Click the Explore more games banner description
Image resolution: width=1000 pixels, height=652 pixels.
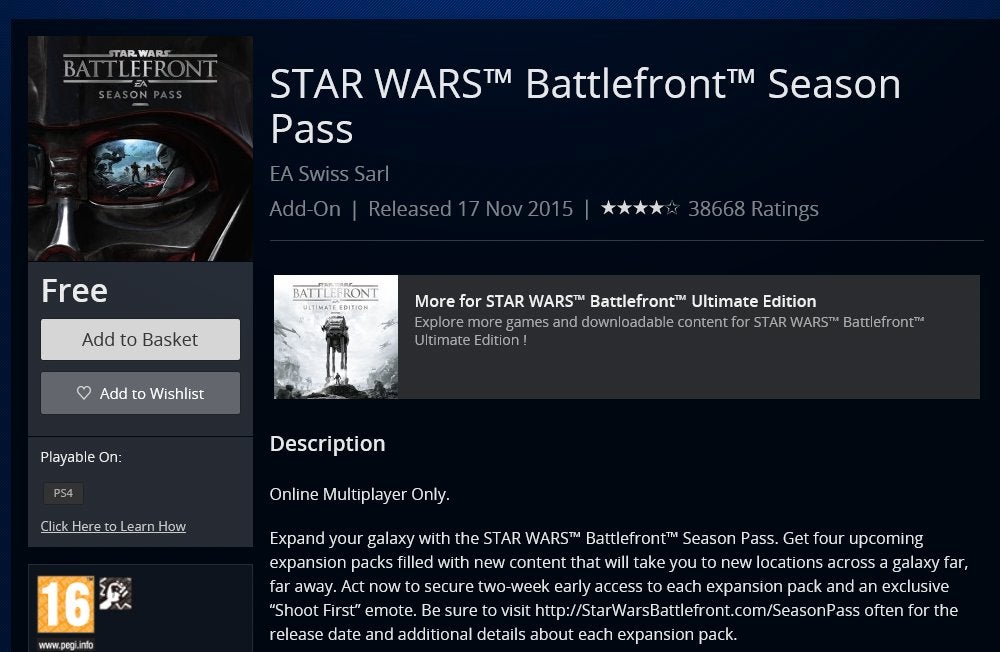670,330
